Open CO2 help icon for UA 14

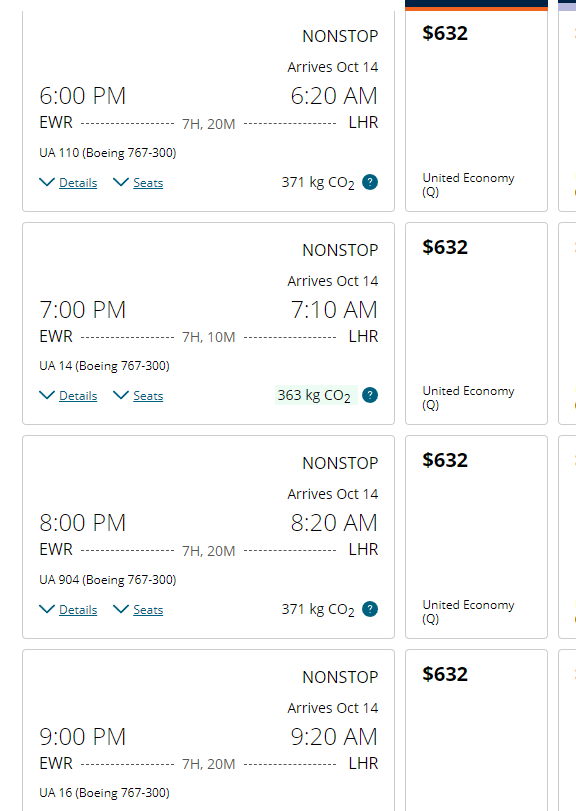click(x=370, y=395)
